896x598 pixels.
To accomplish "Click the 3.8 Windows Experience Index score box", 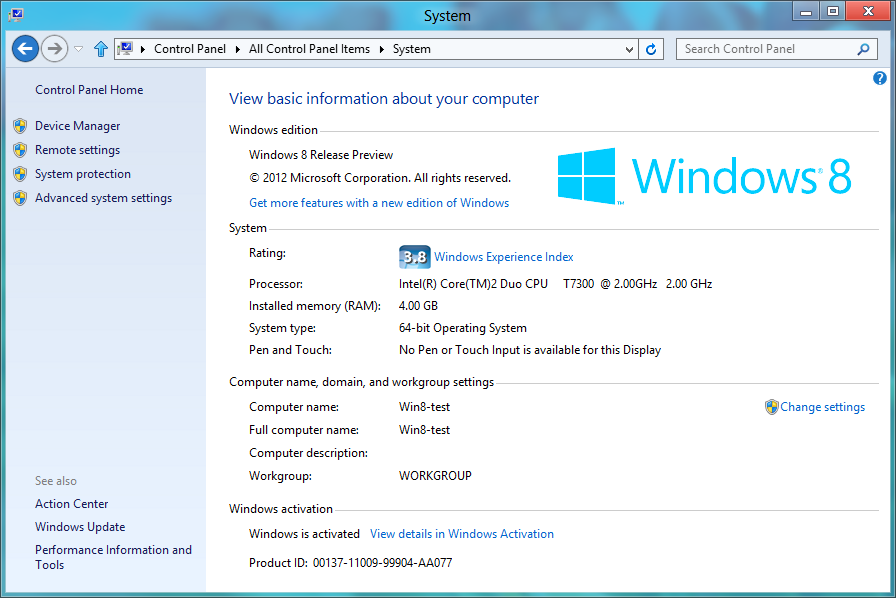I will point(414,256).
